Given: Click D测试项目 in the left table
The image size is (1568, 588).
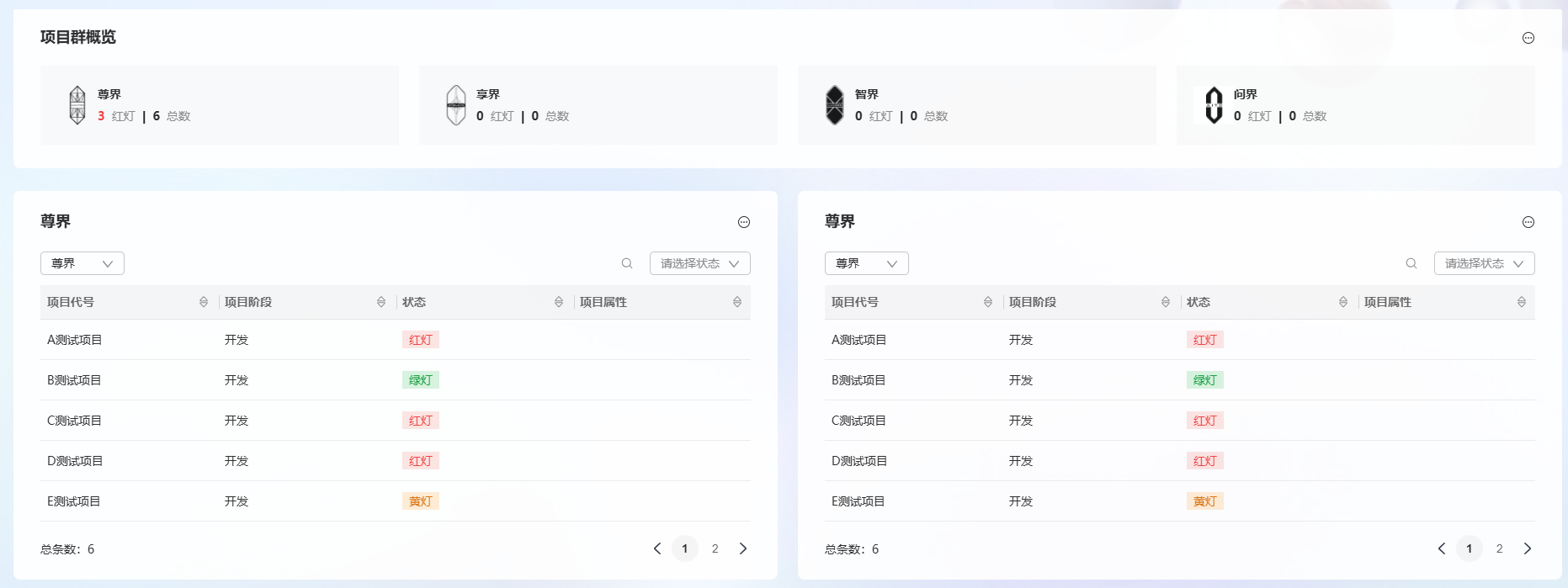Looking at the screenshot, I should [75, 461].
